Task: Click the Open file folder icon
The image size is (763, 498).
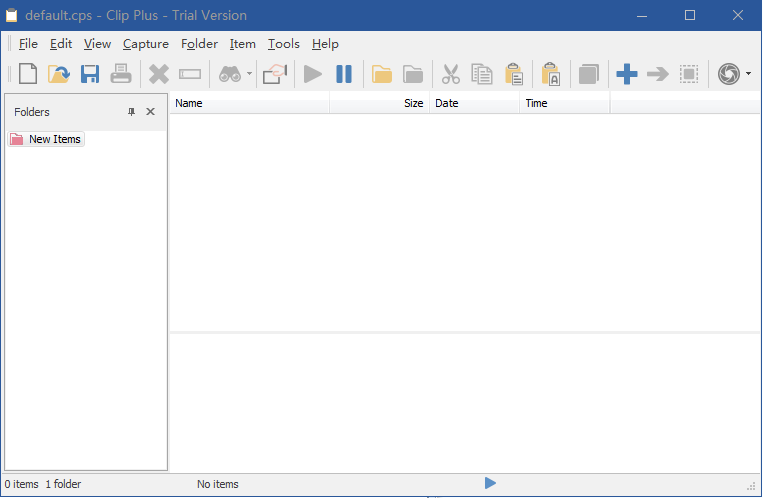Action: tap(59, 74)
